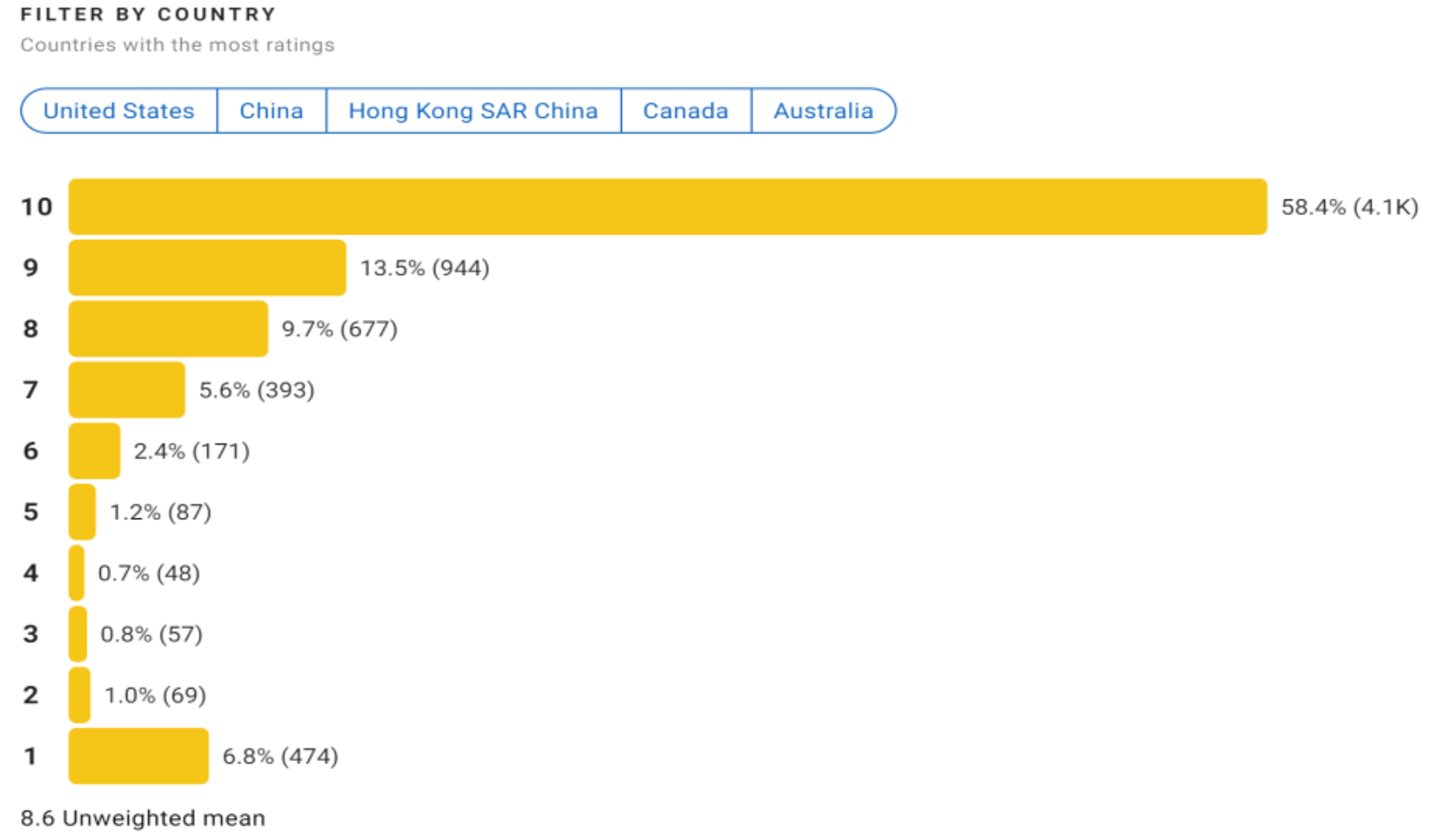Viewport: 1439px width, 840px height.
Task: Click the 6.8% (474) label
Action: pos(280,756)
